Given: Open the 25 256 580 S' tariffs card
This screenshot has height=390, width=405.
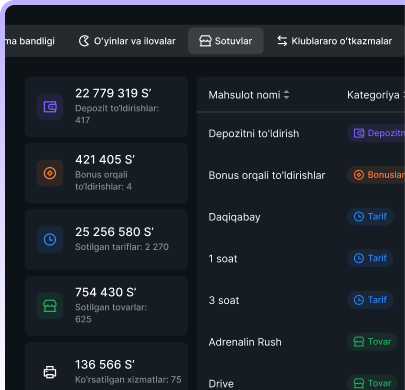Looking at the screenshot, I should pyautogui.click(x=106, y=239).
